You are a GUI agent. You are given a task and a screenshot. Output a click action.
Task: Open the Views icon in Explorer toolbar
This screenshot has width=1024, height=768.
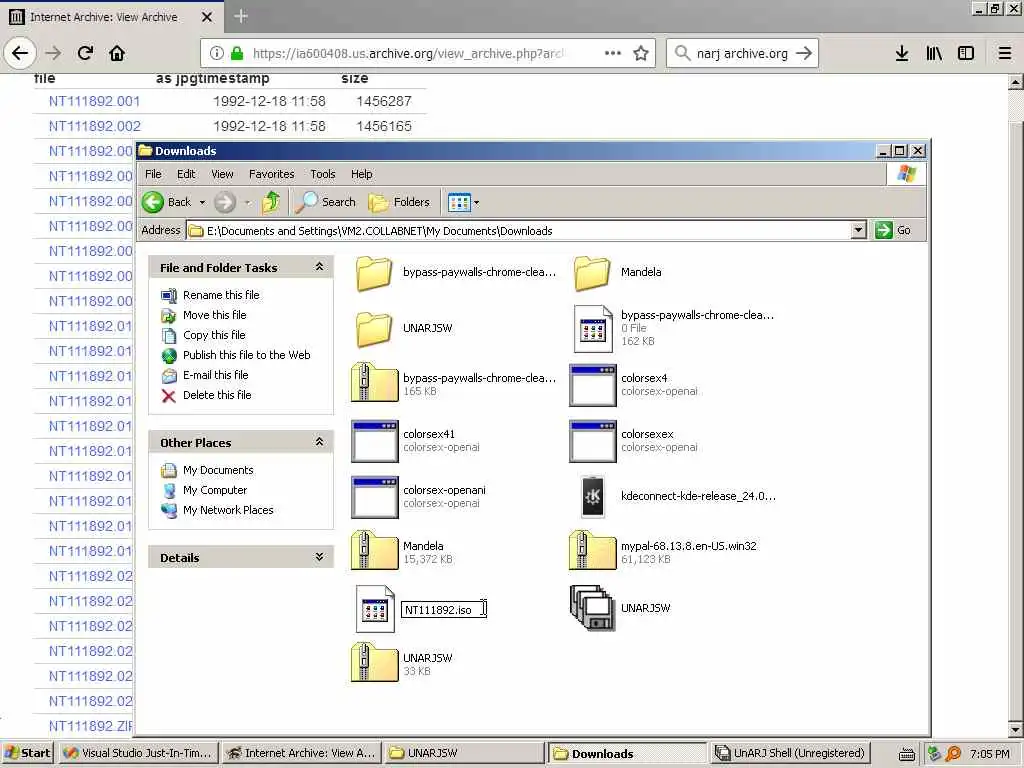(x=459, y=202)
